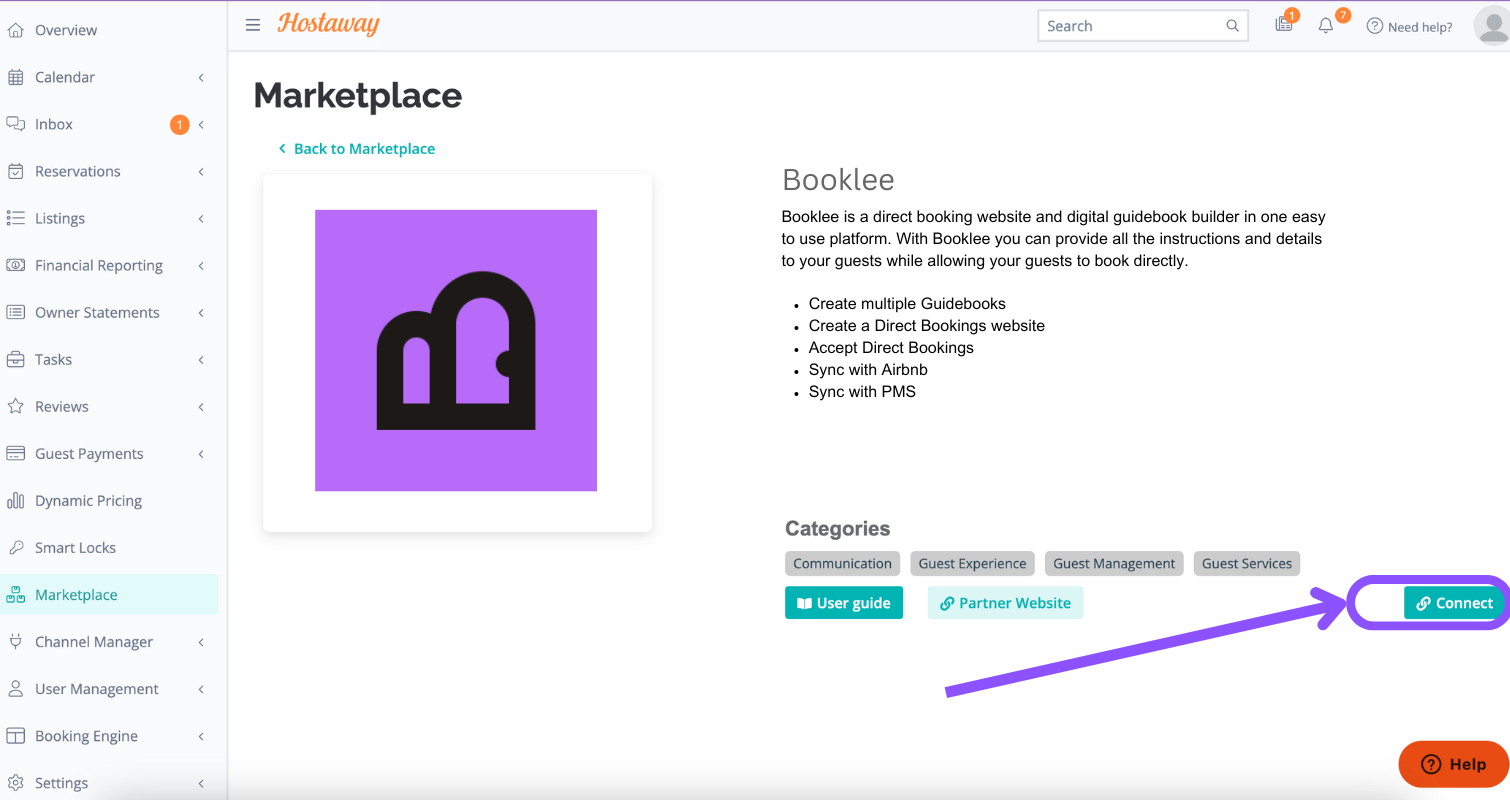The image size is (1510, 800).
Task: Click the 'Sync with Airbnb' bullet text
Action: [x=868, y=369]
